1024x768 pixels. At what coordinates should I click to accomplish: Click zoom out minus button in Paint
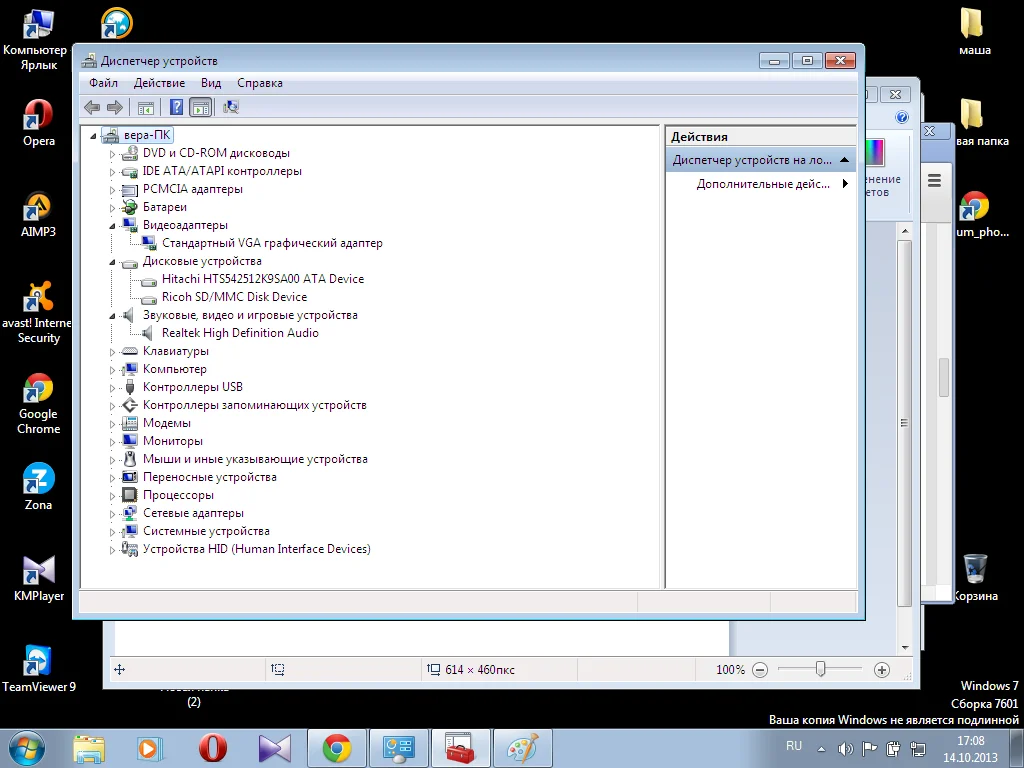pyautogui.click(x=760, y=670)
